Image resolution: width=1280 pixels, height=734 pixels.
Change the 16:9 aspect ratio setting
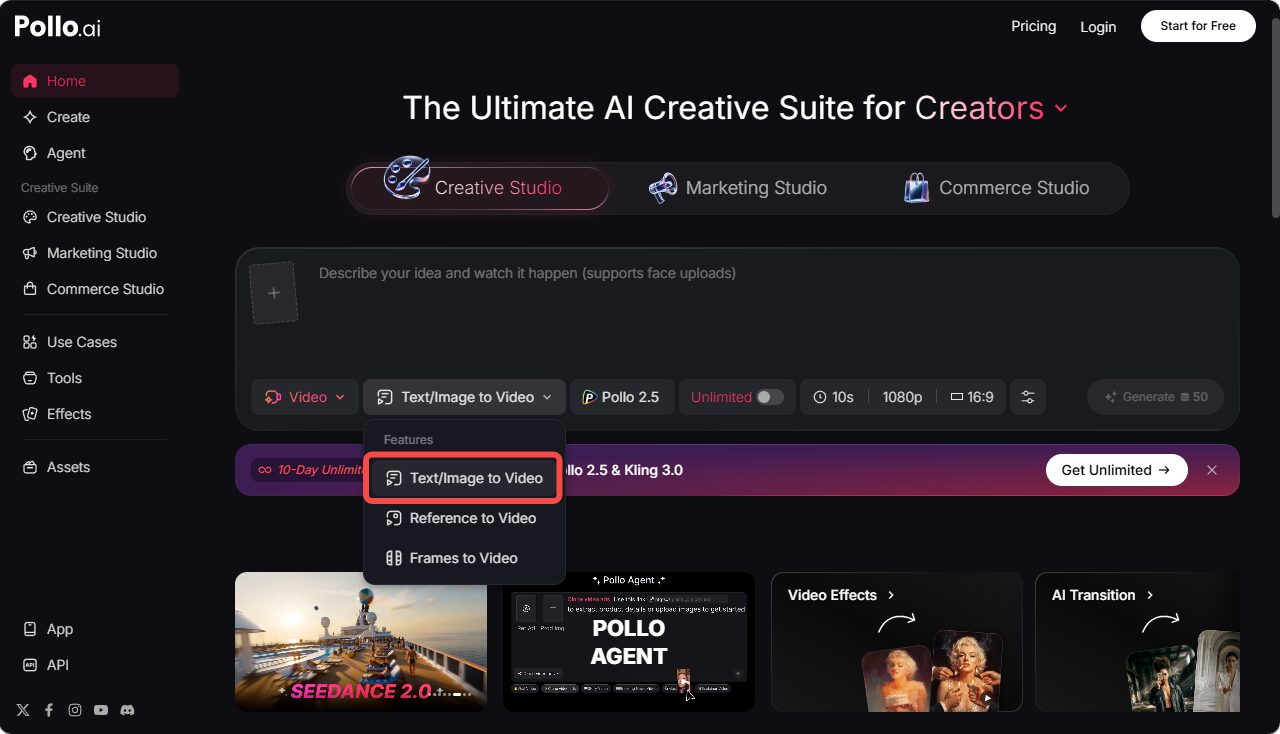[x=972, y=397]
